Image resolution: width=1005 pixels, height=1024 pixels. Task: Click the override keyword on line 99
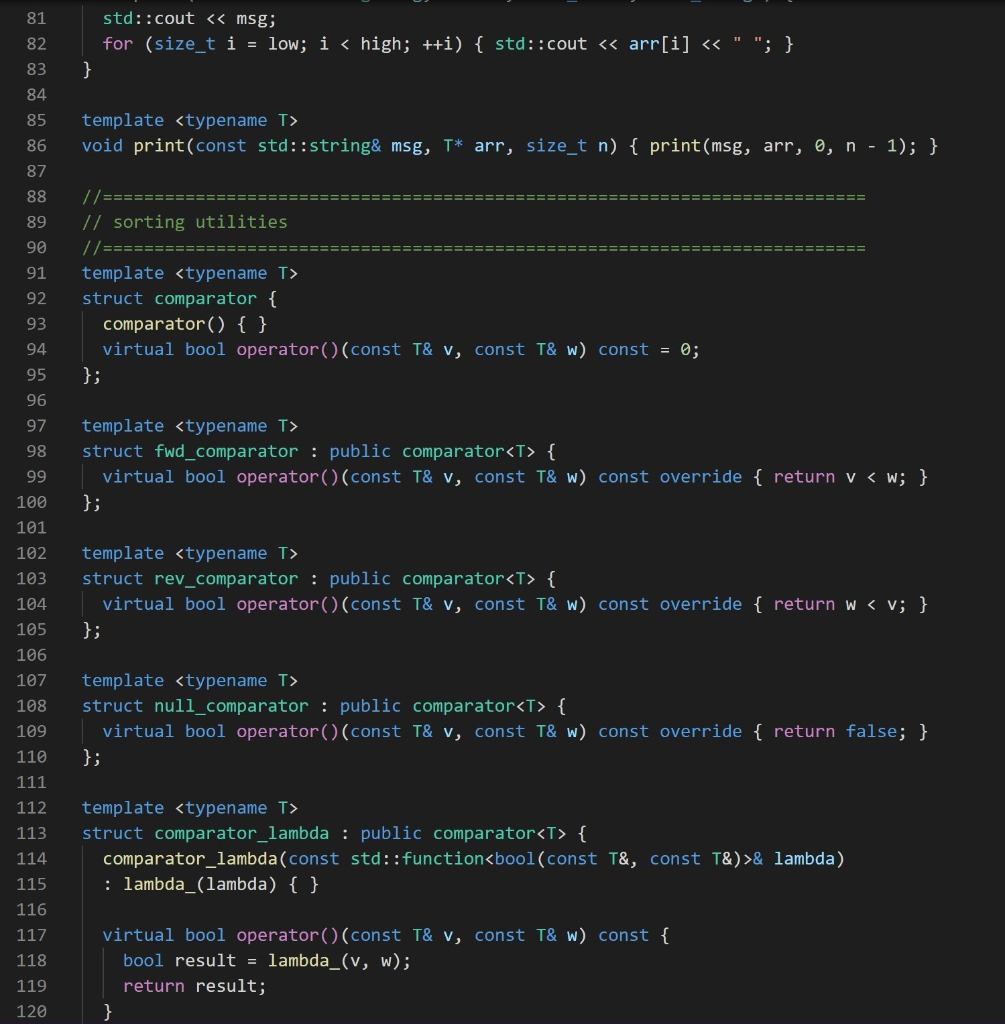(700, 477)
